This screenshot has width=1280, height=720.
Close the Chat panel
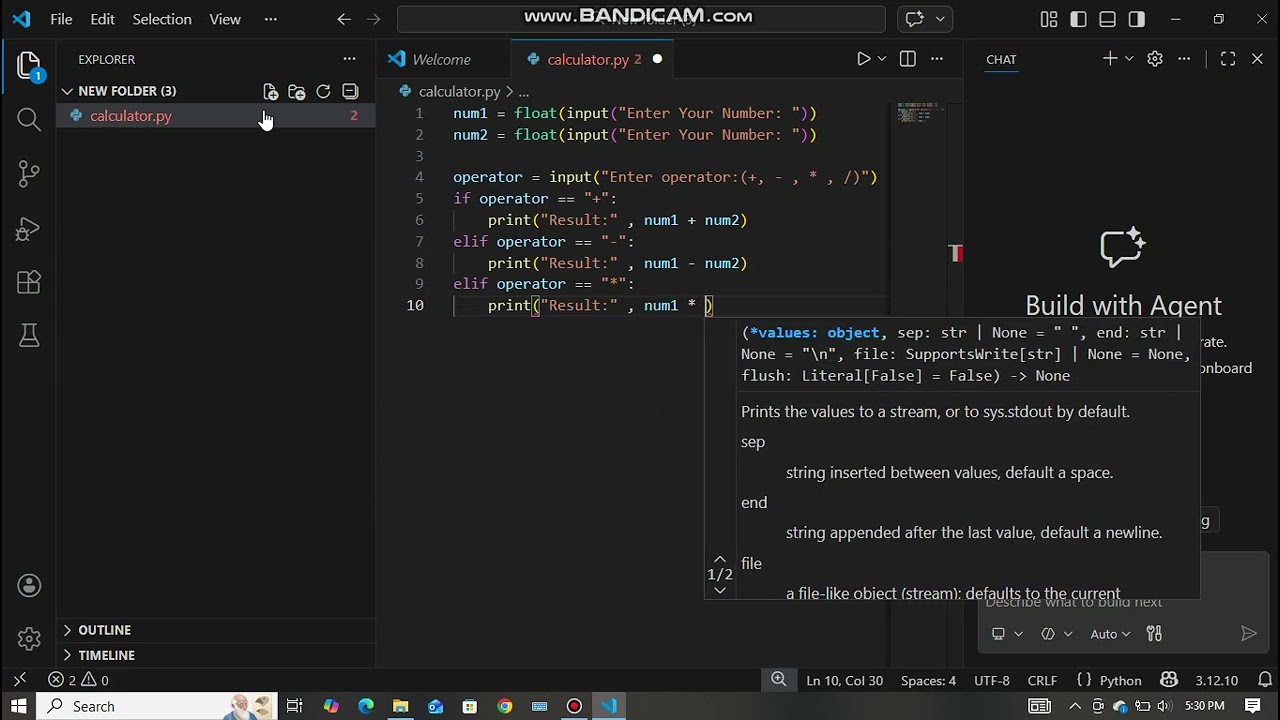click(x=1257, y=59)
